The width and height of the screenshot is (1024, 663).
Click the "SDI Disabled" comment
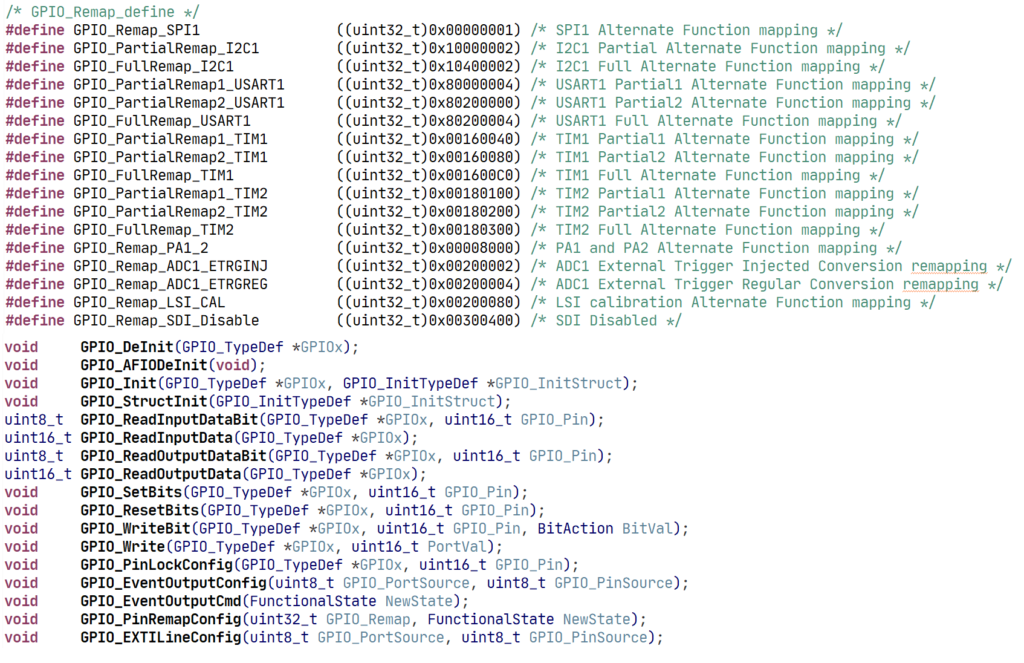pos(606,321)
